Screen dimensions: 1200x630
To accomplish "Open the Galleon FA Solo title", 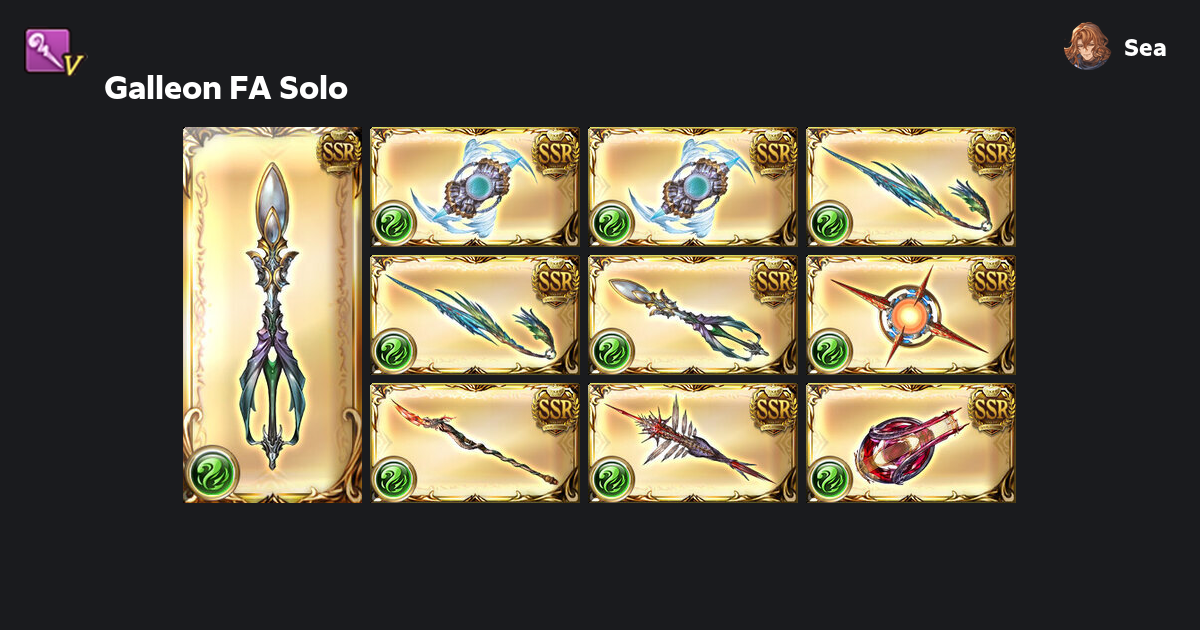I will tap(226, 88).
